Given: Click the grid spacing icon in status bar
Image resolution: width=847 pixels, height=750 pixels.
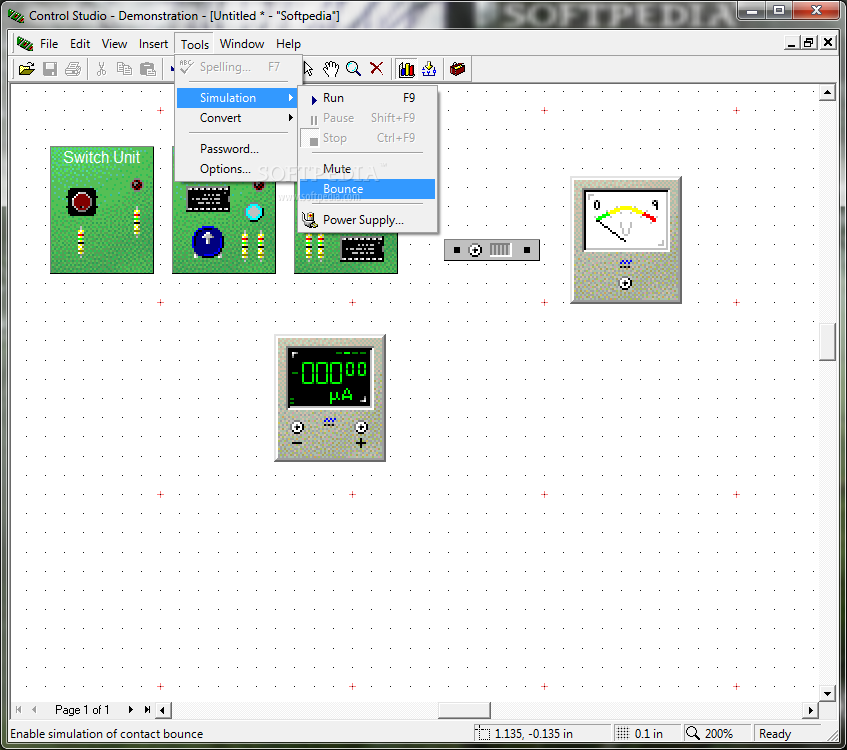Looking at the screenshot, I should click(x=623, y=733).
